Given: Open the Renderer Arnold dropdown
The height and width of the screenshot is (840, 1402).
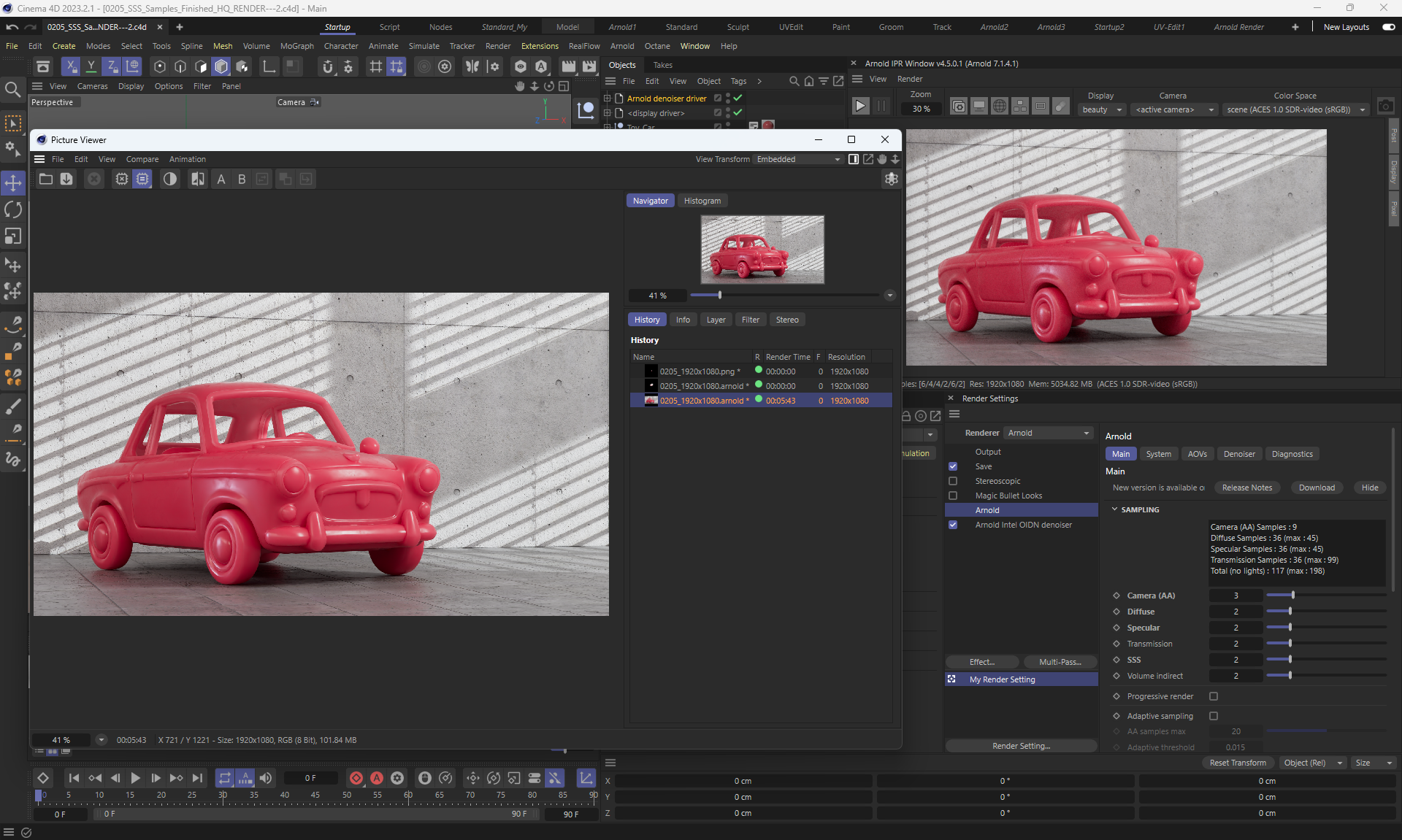Looking at the screenshot, I should pyautogui.click(x=1049, y=433).
